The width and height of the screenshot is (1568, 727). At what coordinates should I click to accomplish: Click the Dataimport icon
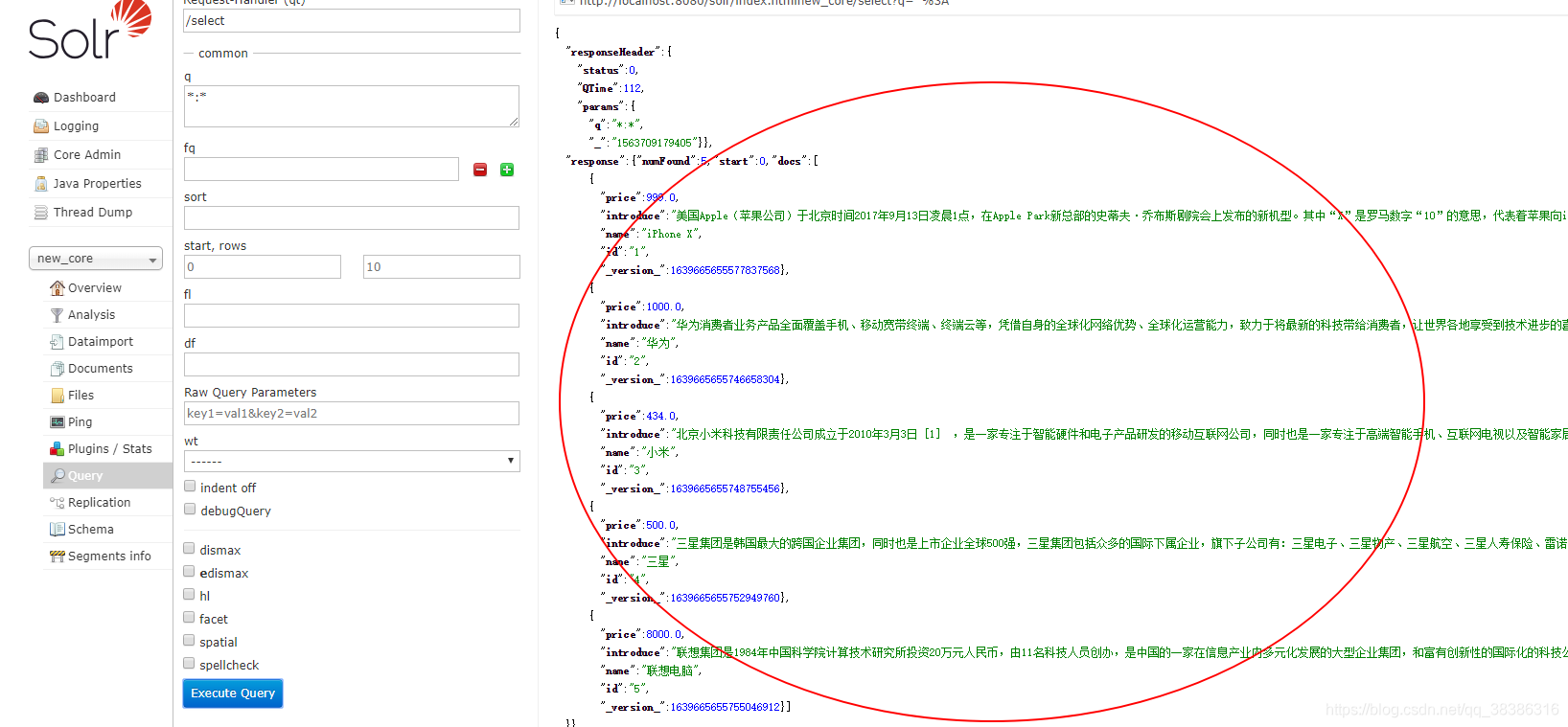(x=57, y=342)
